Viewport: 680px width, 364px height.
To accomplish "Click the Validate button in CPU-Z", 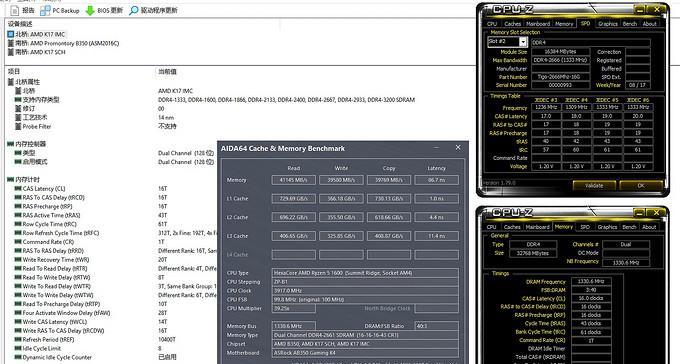I will [x=594, y=185].
